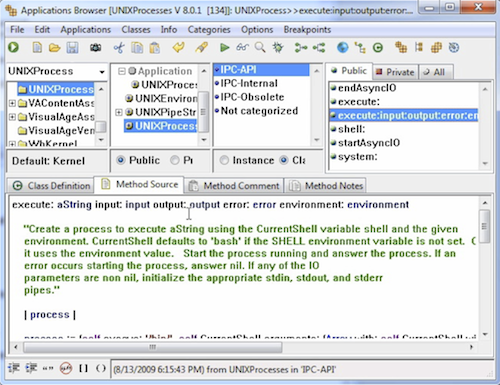This screenshot has height=385, width=500.
Task: Click the scissors cut icon
Action: [x=119, y=48]
